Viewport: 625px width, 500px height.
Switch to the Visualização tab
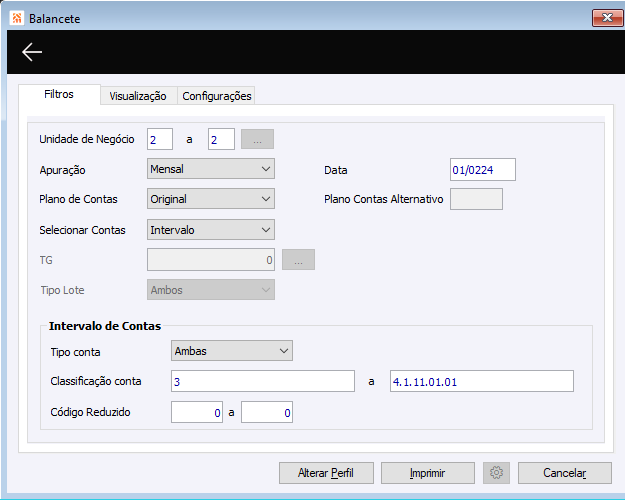coord(138,96)
